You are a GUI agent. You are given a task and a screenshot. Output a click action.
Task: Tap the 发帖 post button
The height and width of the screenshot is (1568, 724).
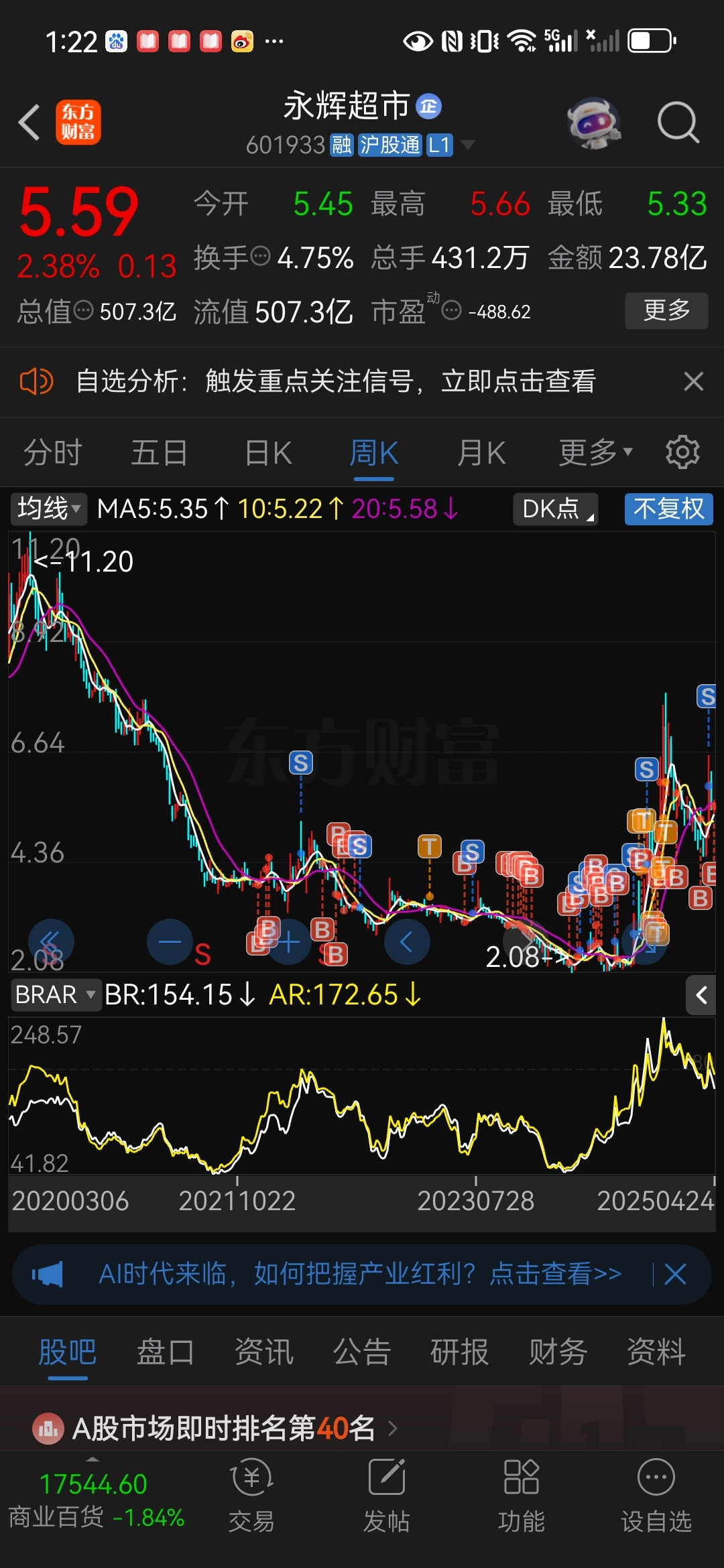(x=387, y=1496)
